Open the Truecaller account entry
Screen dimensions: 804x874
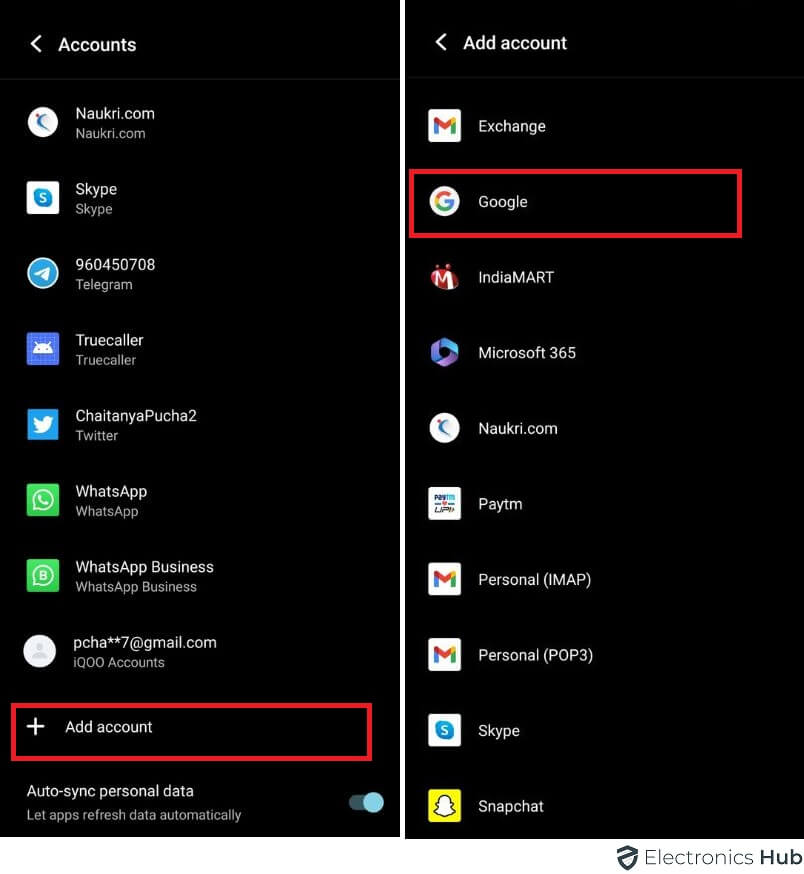[200, 349]
